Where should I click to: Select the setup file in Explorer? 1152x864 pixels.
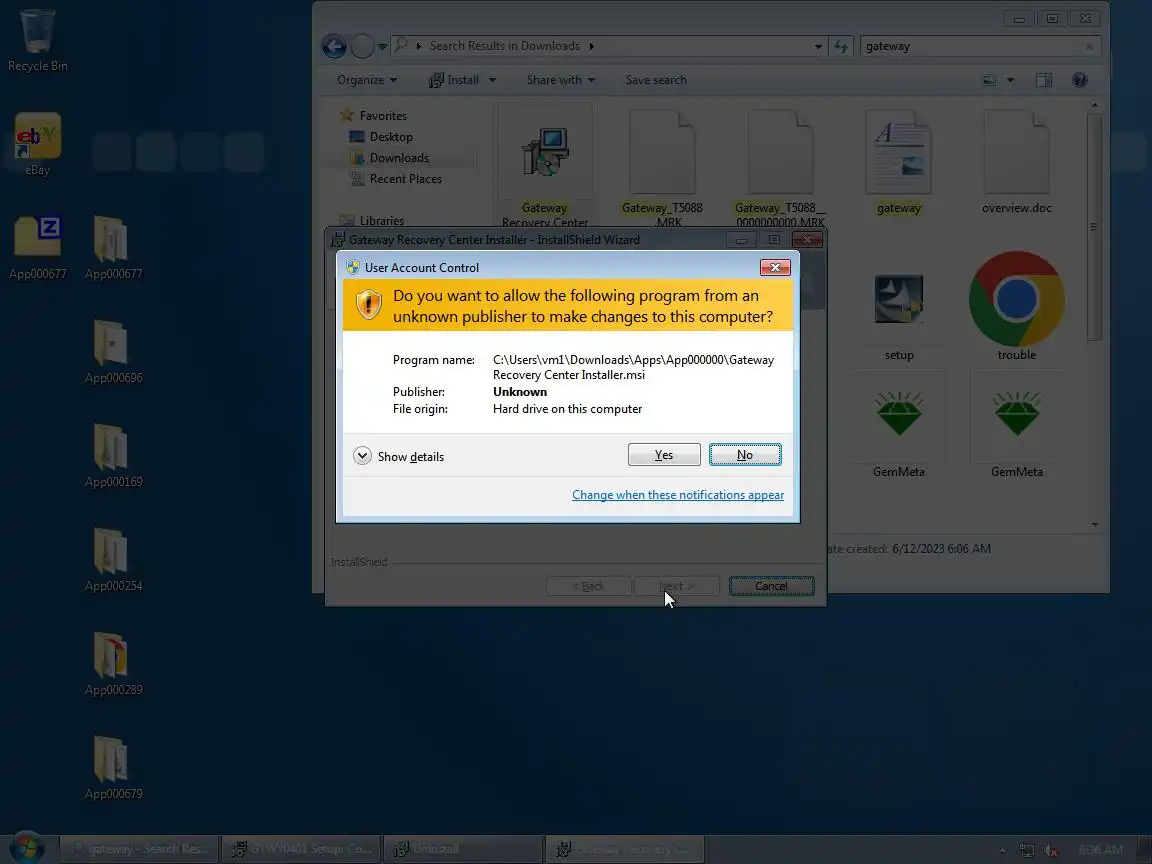899,316
